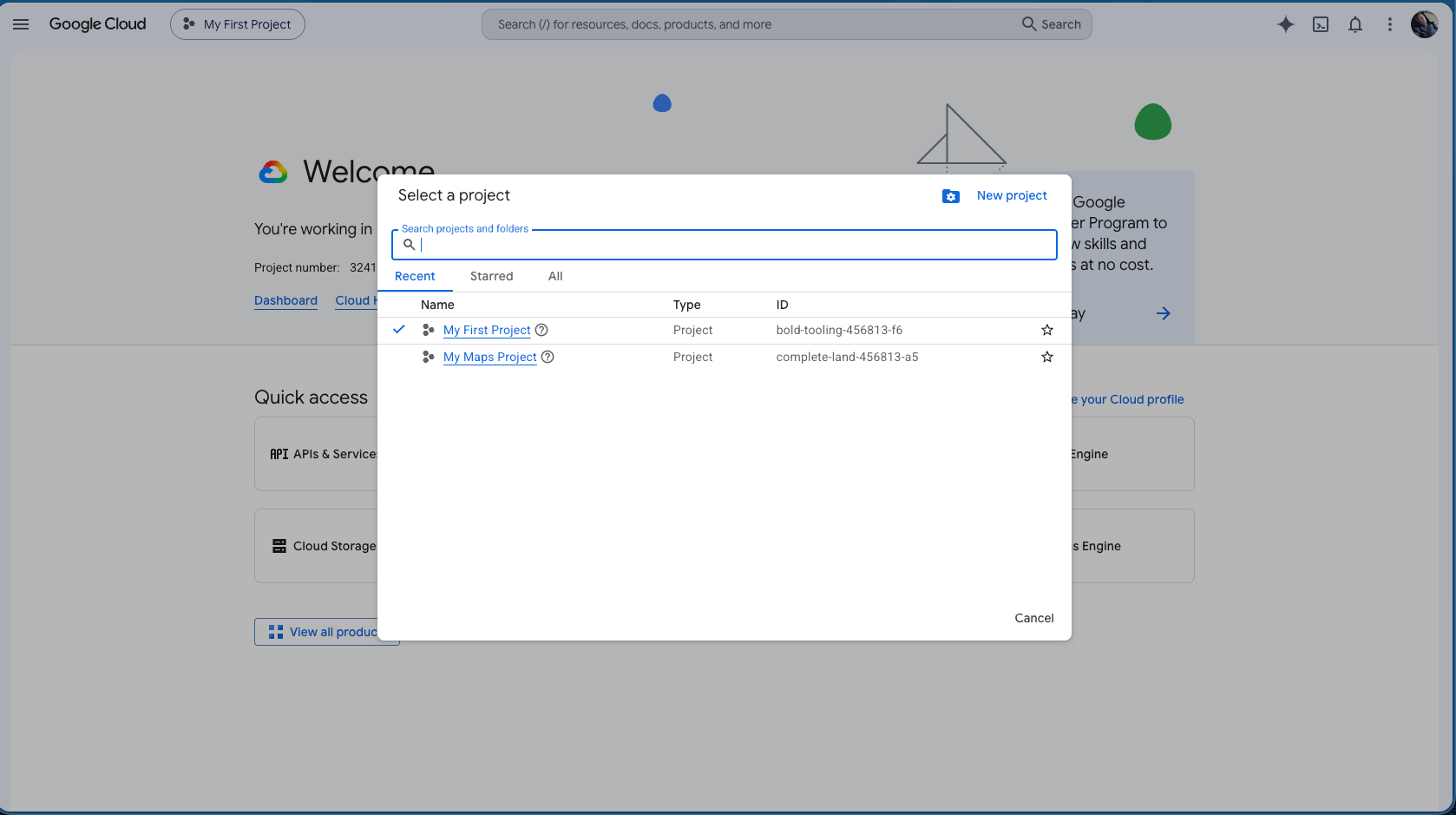The image size is (1456, 815).
Task: Open the Dashboard link
Action: click(x=285, y=300)
